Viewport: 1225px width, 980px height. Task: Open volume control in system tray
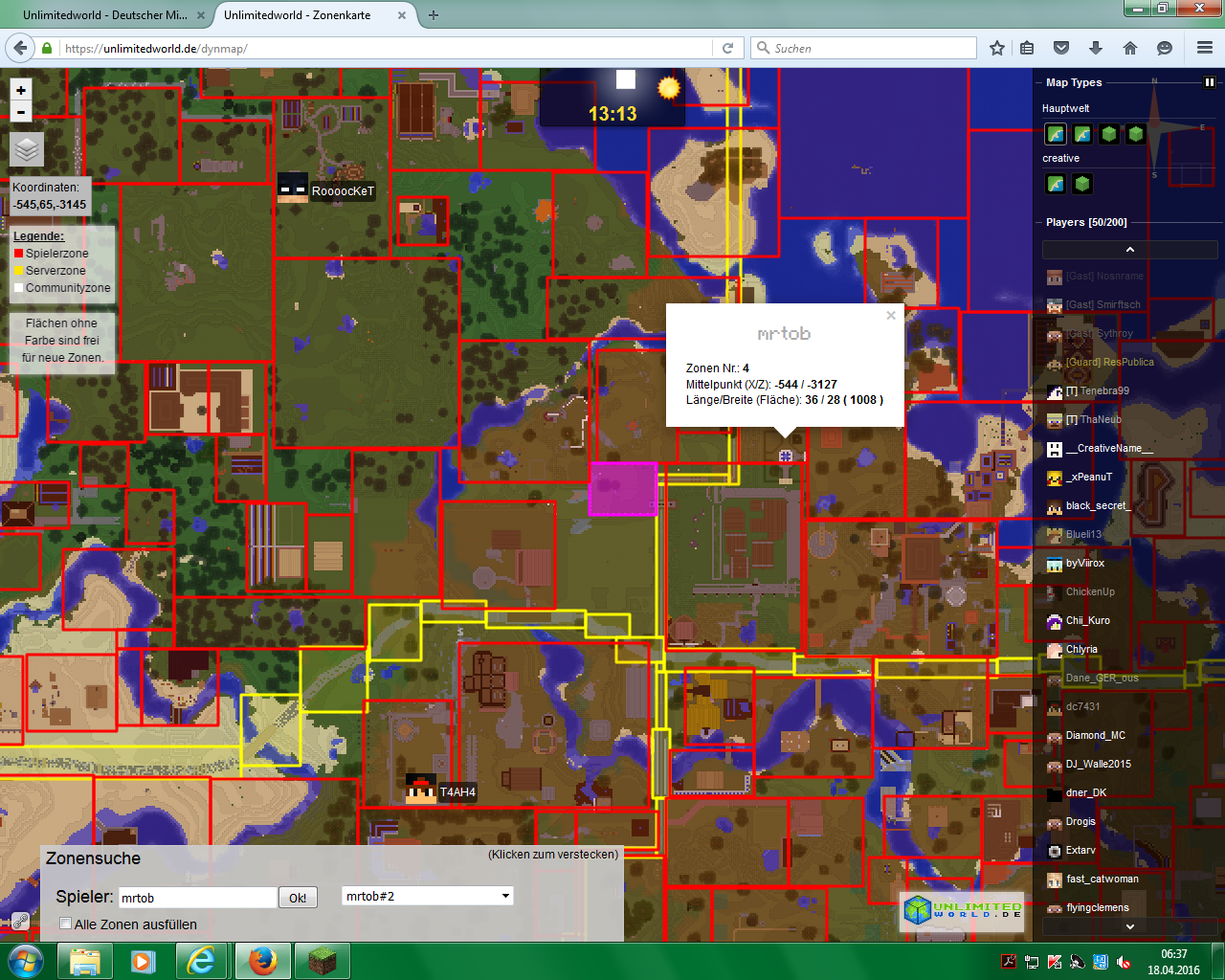tap(1124, 962)
